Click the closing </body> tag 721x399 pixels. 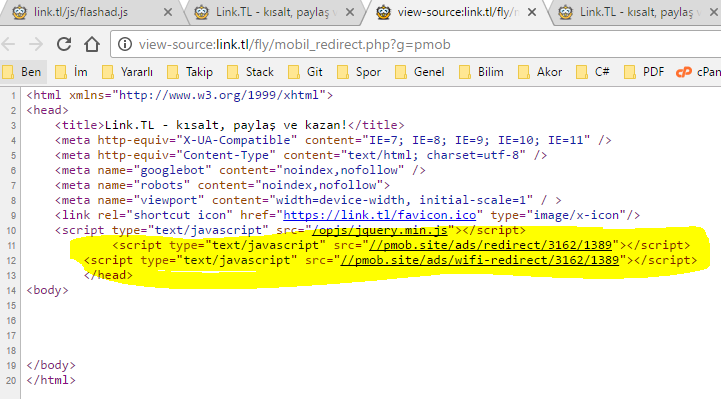click(51, 365)
